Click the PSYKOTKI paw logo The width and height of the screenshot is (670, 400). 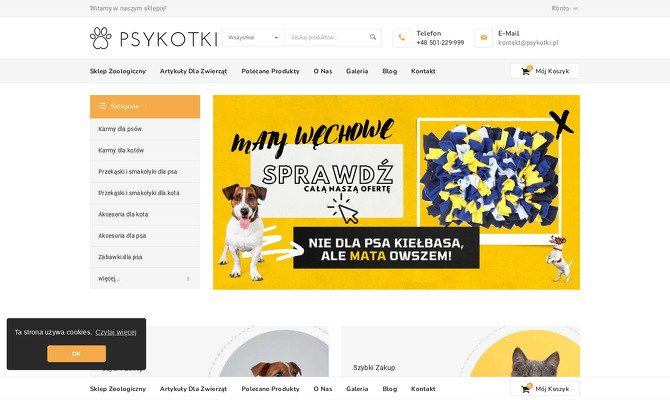[x=153, y=38]
